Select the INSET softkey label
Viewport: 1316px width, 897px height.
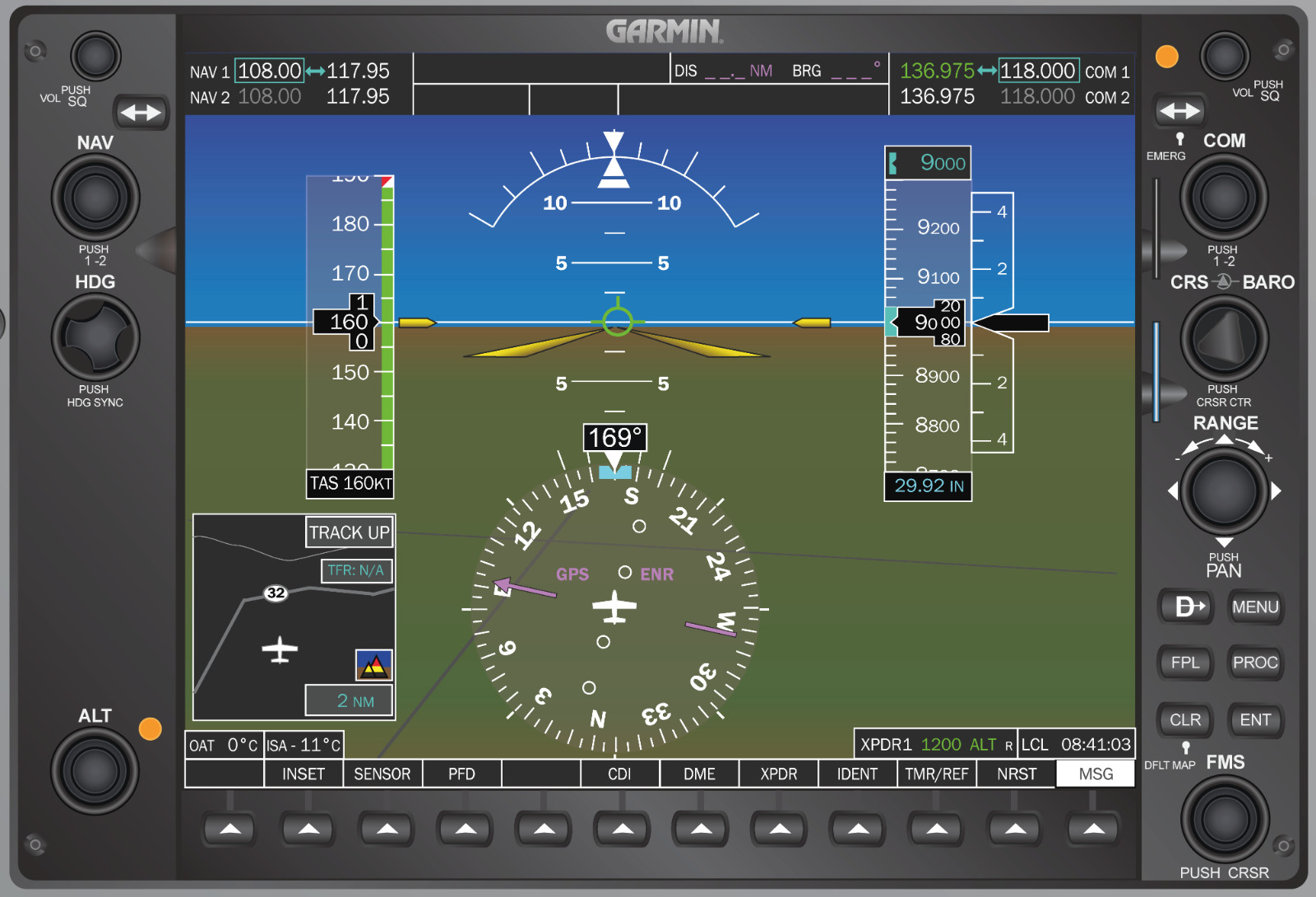(304, 774)
